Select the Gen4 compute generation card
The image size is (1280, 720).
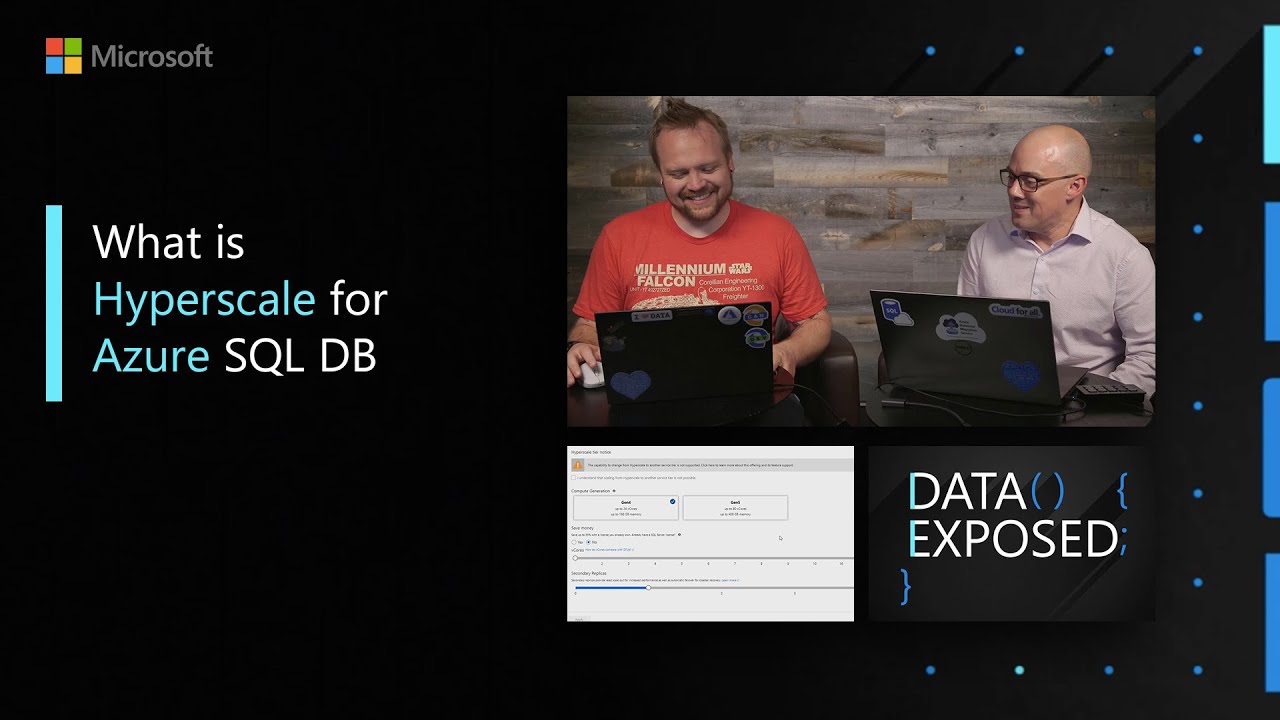pyautogui.click(x=626, y=508)
